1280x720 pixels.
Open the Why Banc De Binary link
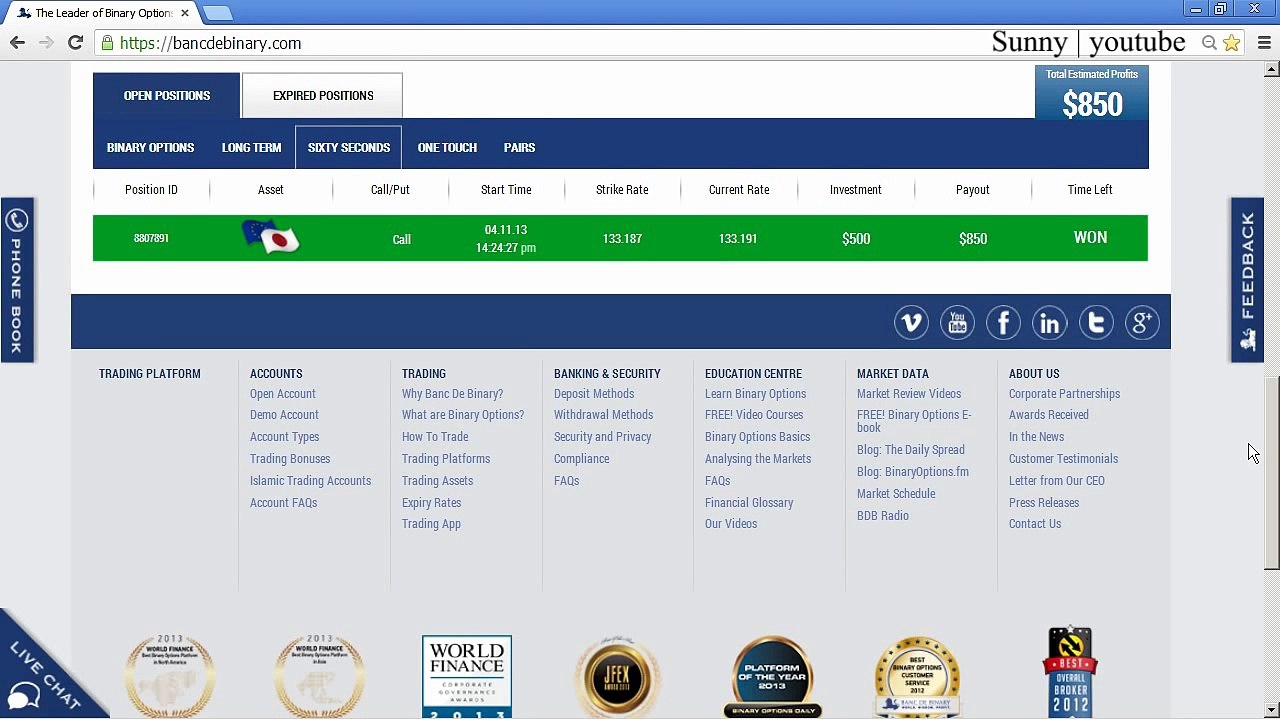coord(452,394)
